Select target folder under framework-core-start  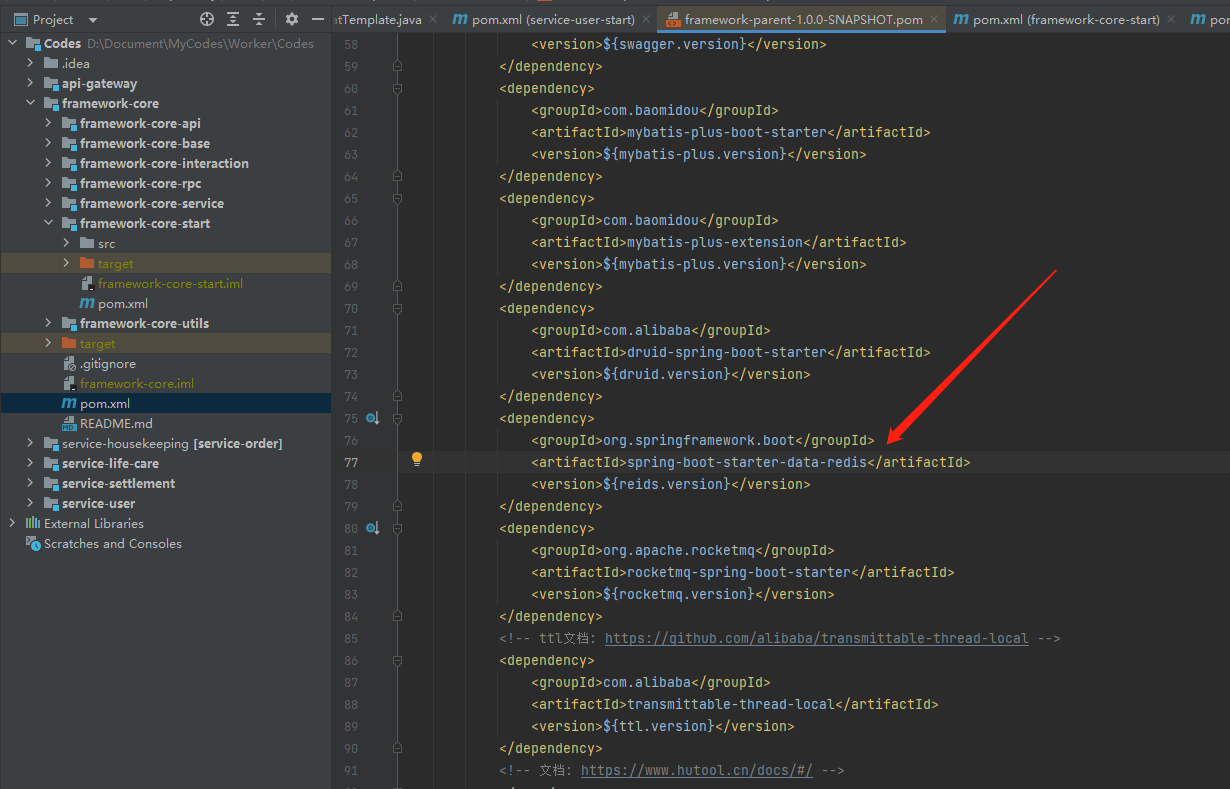click(115, 263)
